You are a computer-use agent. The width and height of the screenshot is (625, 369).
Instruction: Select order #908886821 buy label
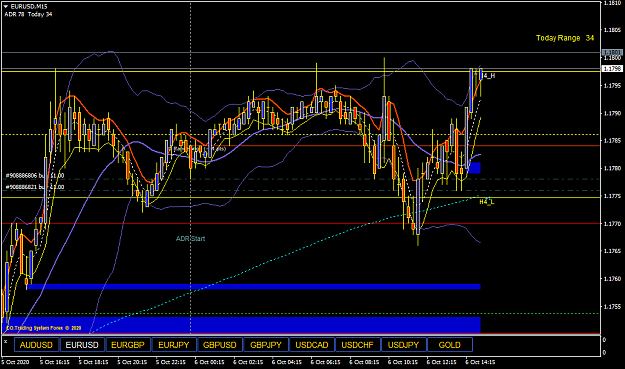(35, 187)
